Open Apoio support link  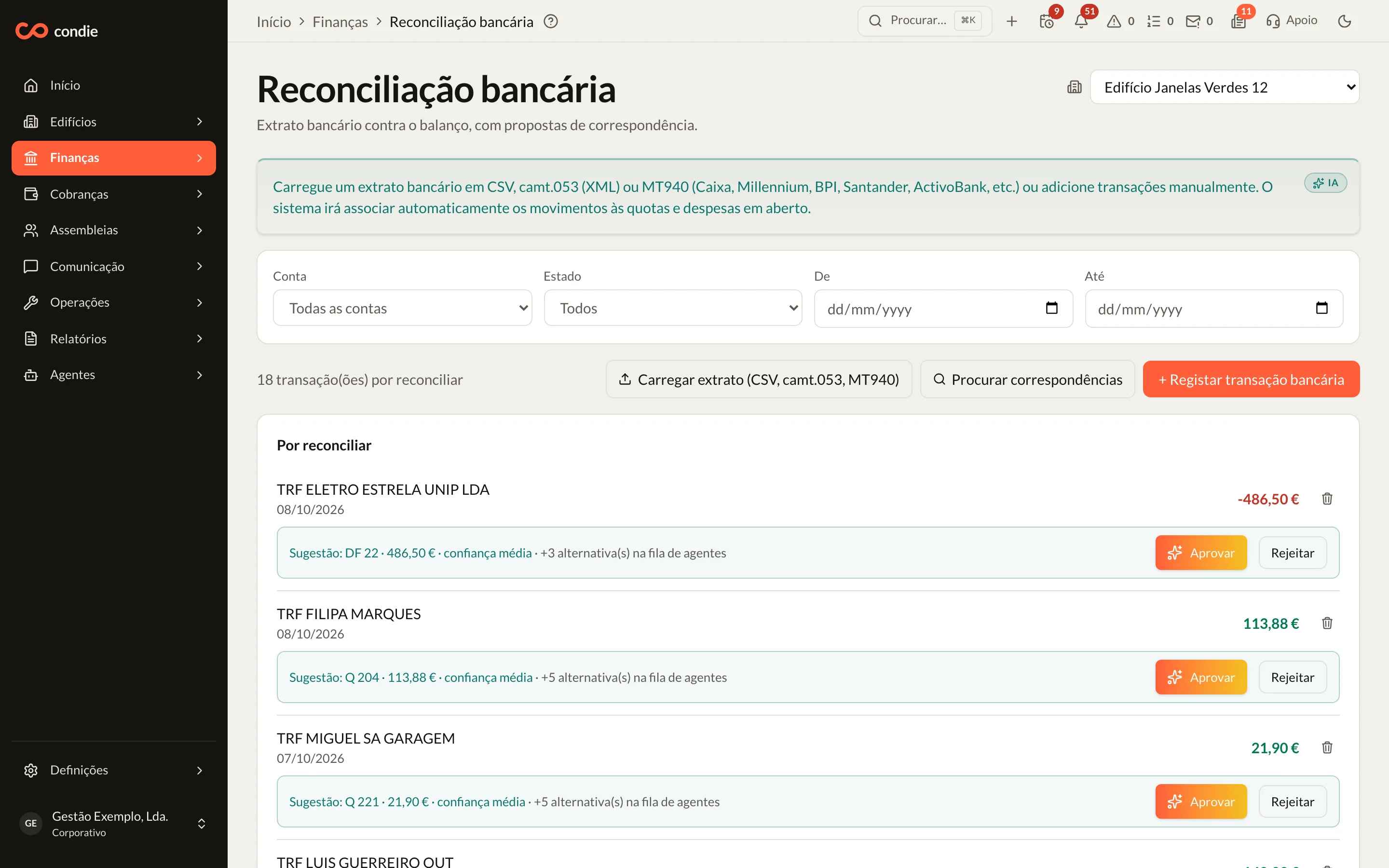pyautogui.click(x=1292, y=21)
